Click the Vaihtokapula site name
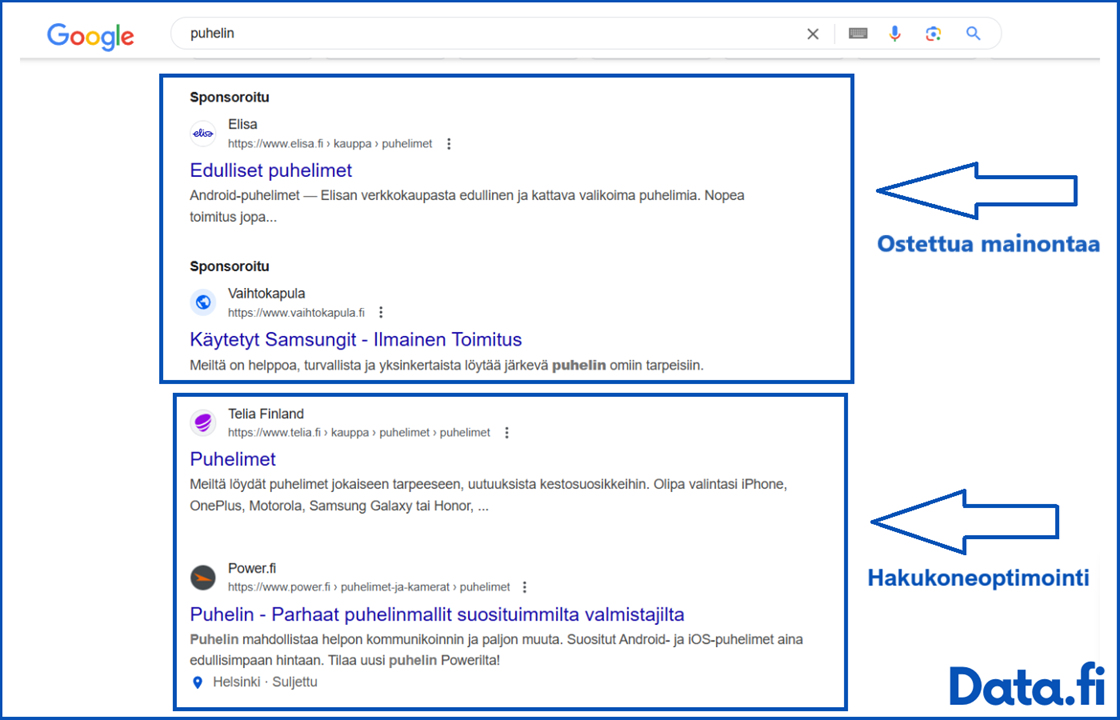The height and width of the screenshot is (720, 1120). [266, 293]
